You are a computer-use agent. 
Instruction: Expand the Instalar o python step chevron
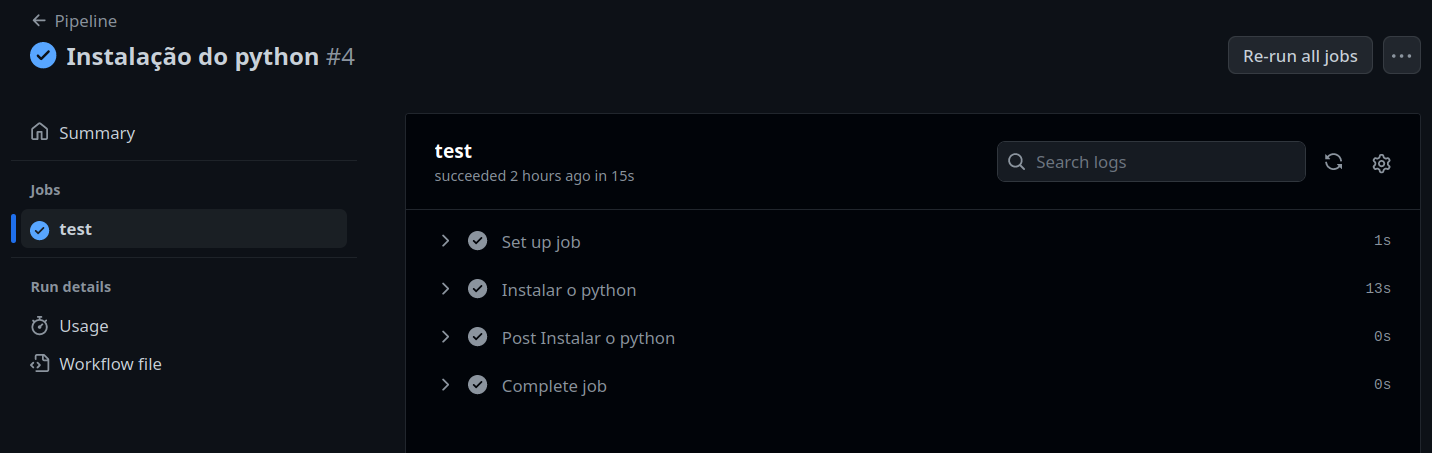(x=446, y=289)
